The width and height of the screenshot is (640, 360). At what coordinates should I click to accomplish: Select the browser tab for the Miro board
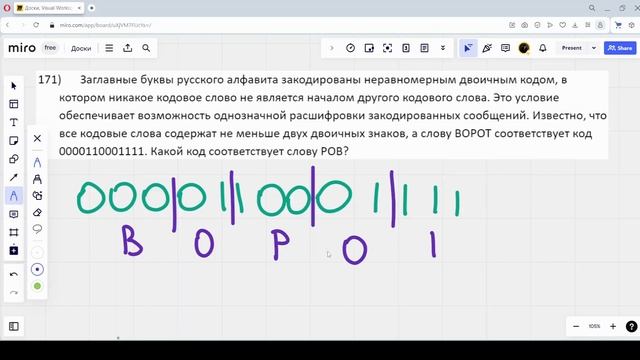click(48, 8)
